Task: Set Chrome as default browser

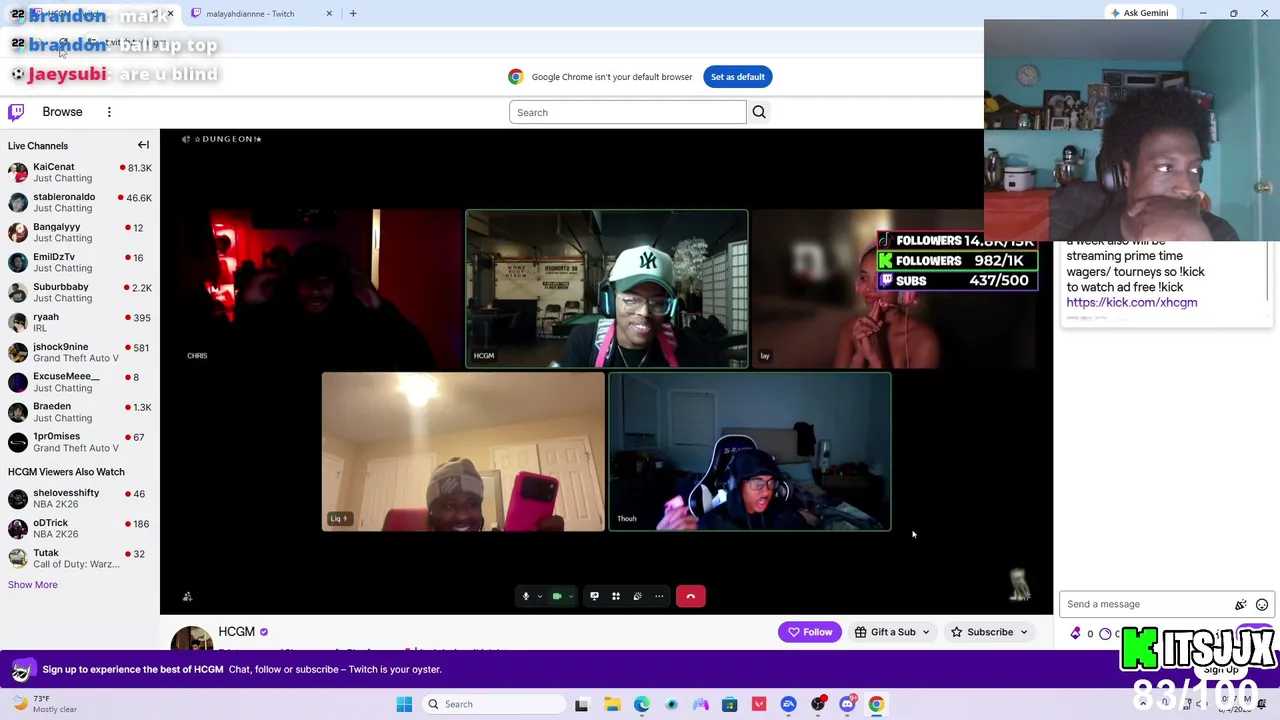Action: [737, 77]
